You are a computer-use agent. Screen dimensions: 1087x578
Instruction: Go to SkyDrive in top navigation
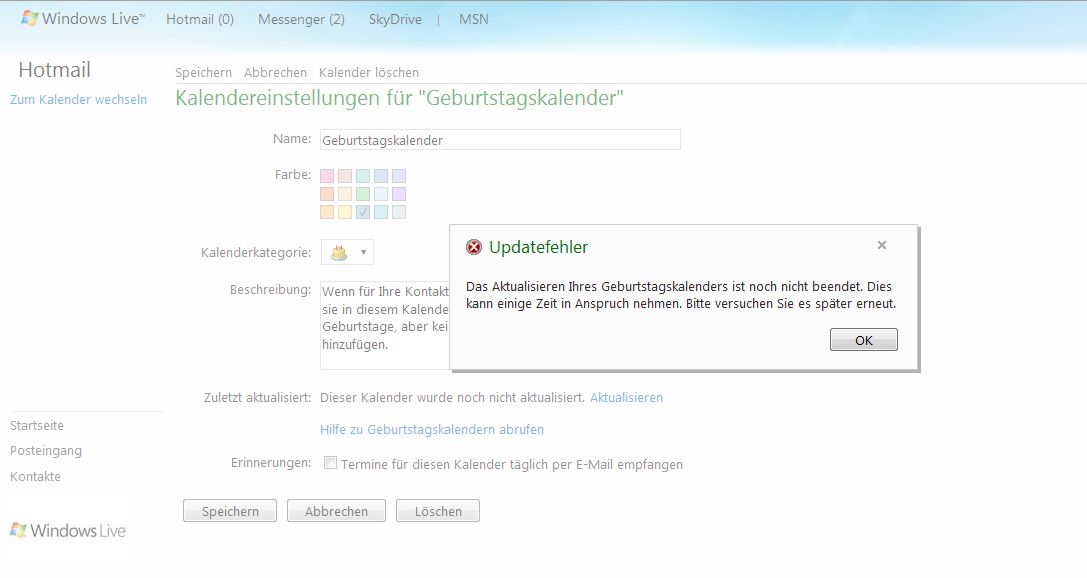pyautogui.click(x=395, y=19)
